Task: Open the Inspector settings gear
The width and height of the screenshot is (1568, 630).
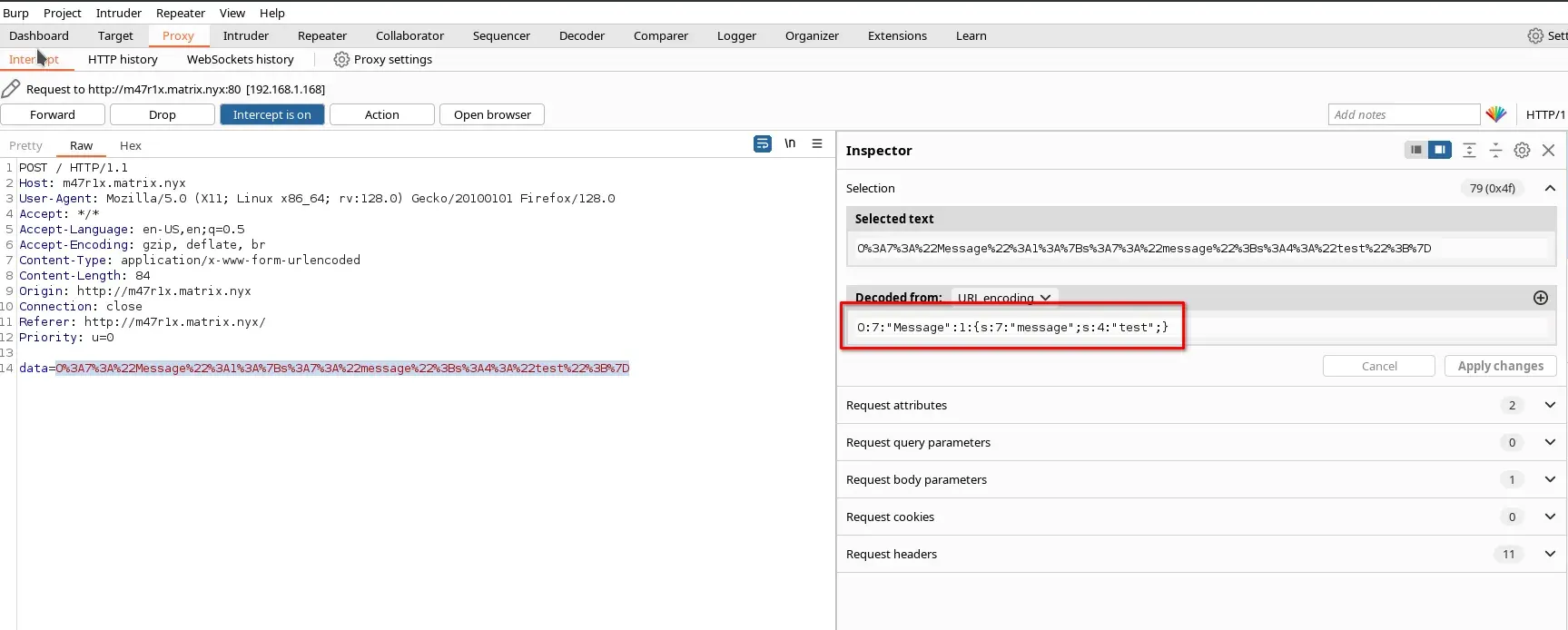Action: point(1522,150)
